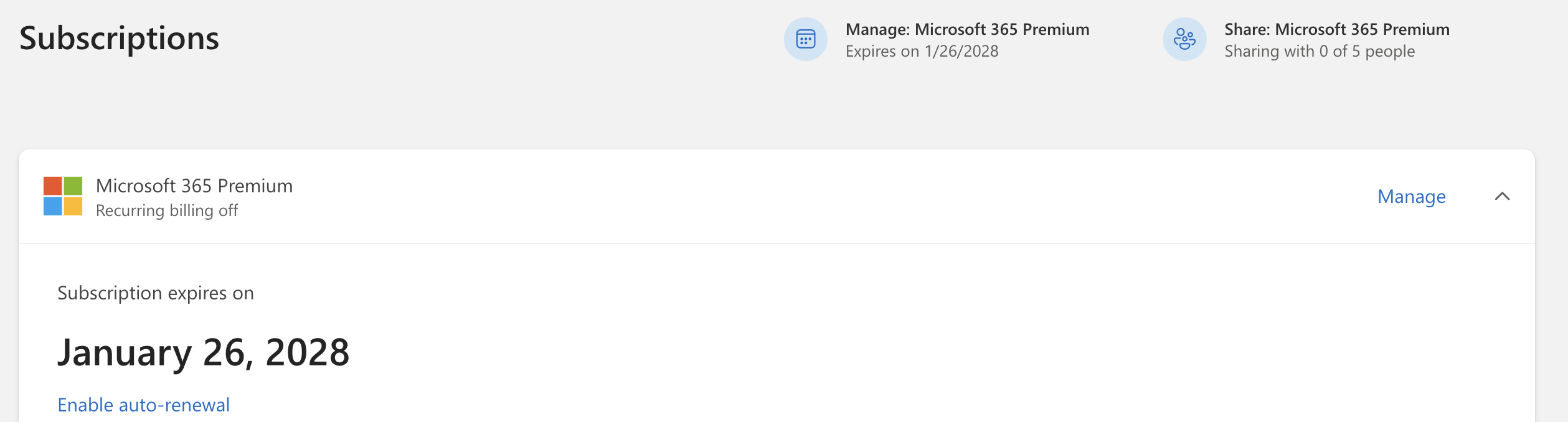This screenshot has width=1568, height=422.
Task: Click the 'Recurring billing off' status
Action: click(166, 210)
